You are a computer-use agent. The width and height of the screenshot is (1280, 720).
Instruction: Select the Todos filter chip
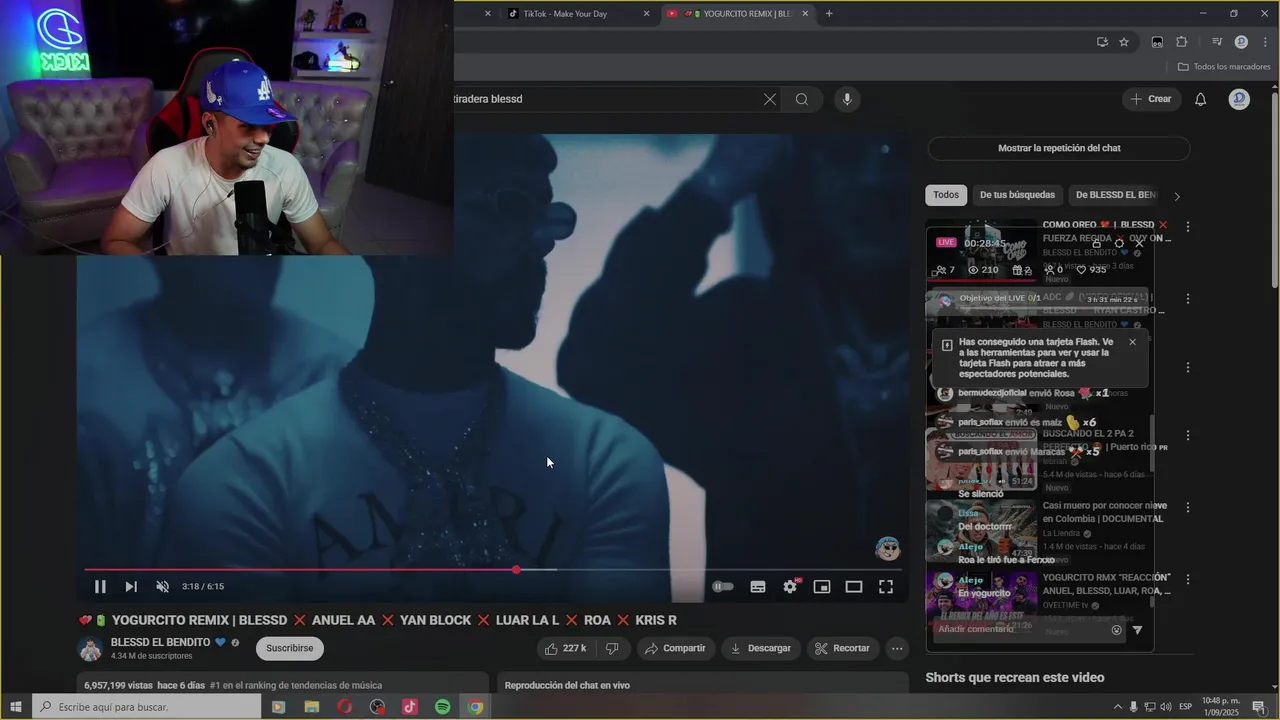946,195
